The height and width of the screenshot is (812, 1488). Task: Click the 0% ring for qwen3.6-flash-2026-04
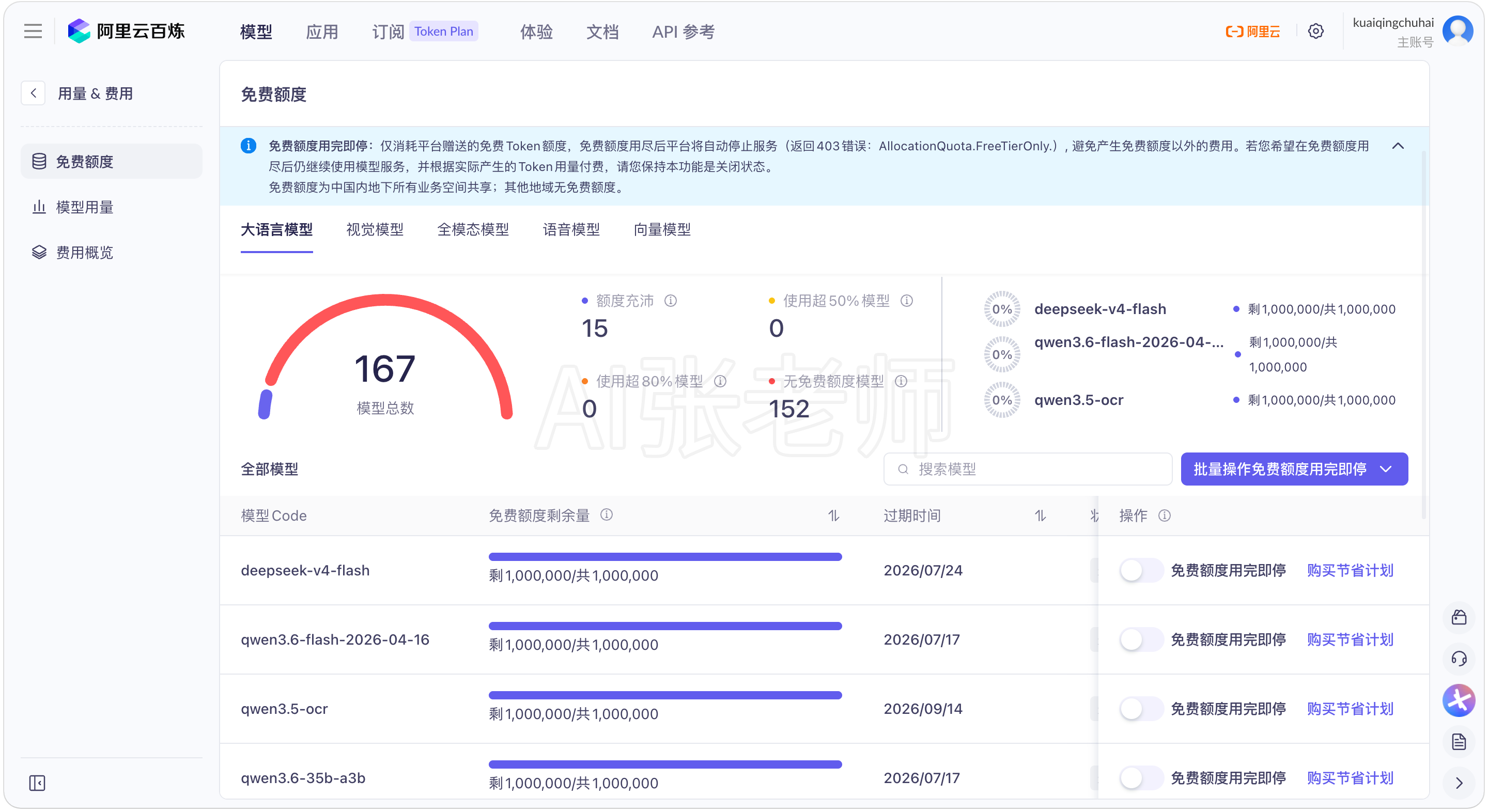[1002, 354]
